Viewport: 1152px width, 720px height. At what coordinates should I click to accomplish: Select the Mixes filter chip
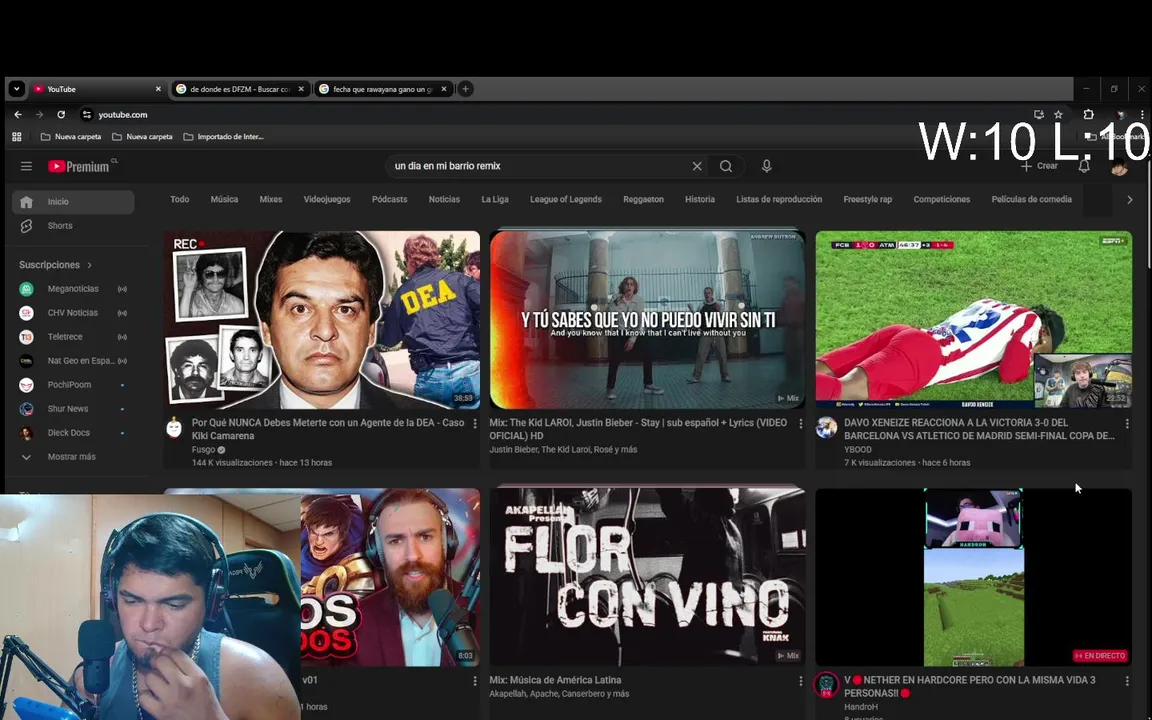[x=270, y=199]
